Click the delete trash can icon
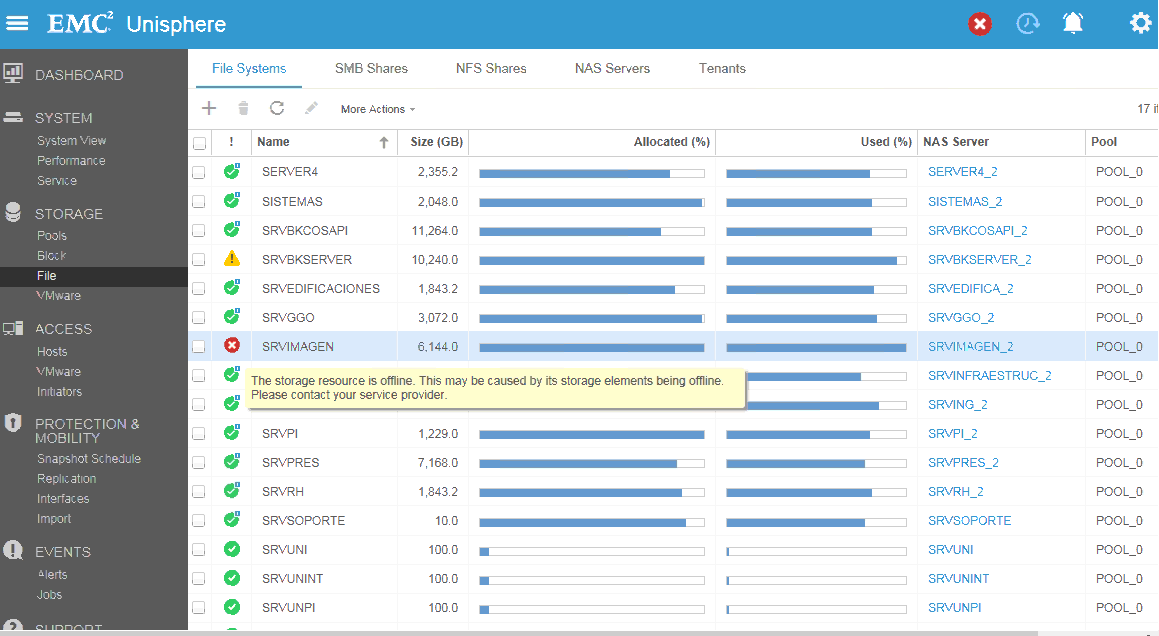This screenshot has height=636, width=1159. click(x=243, y=109)
